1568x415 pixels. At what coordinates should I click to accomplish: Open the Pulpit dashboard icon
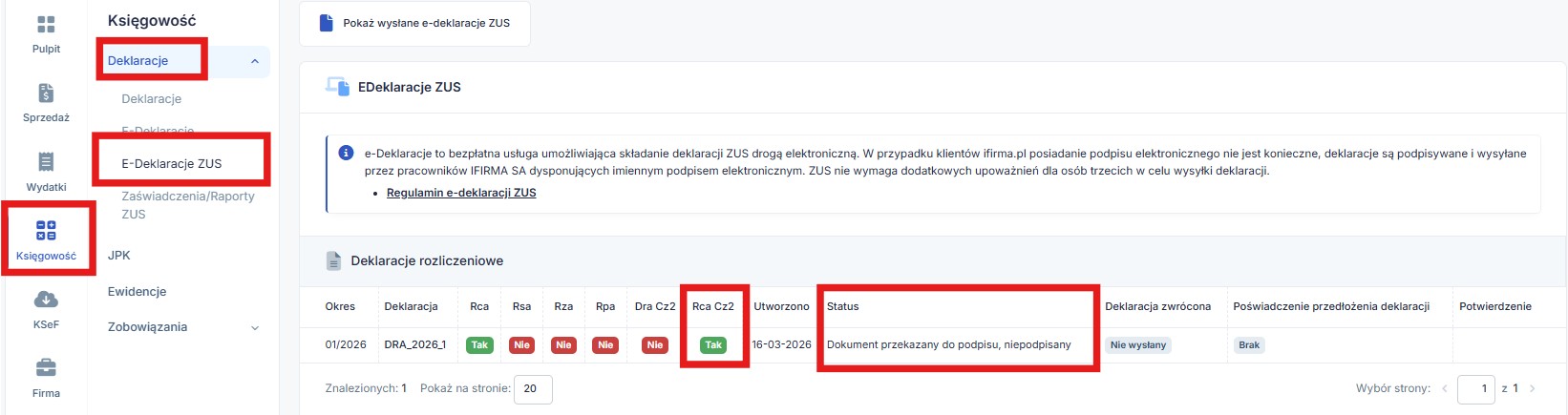pos(46,25)
